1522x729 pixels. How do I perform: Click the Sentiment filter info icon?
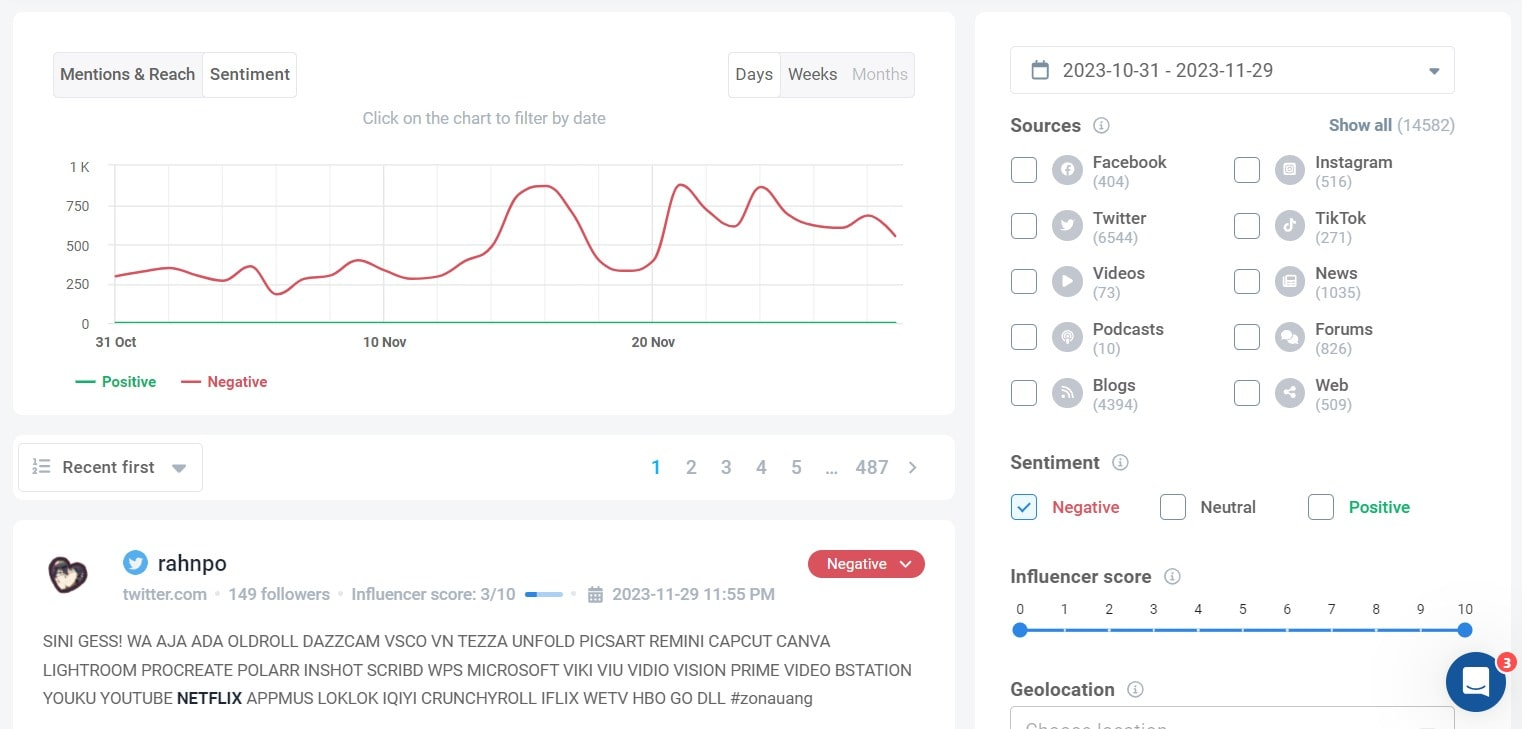[x=1120, y=463]
